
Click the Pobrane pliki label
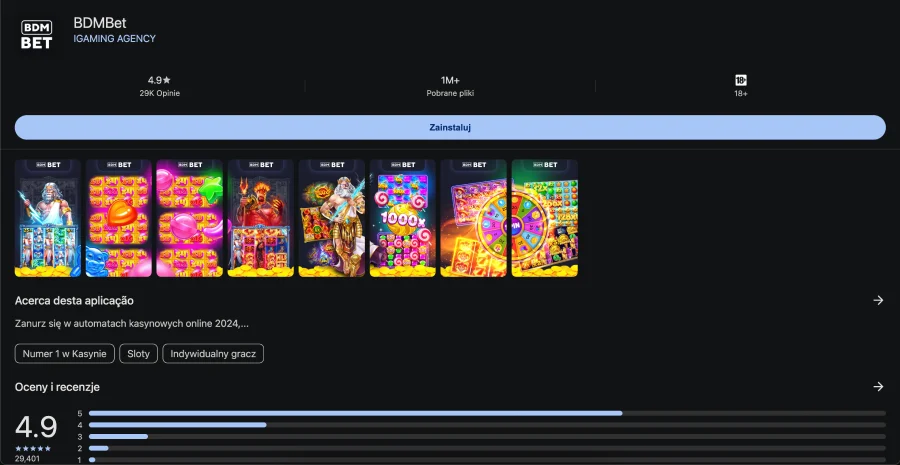pos(450,93)
